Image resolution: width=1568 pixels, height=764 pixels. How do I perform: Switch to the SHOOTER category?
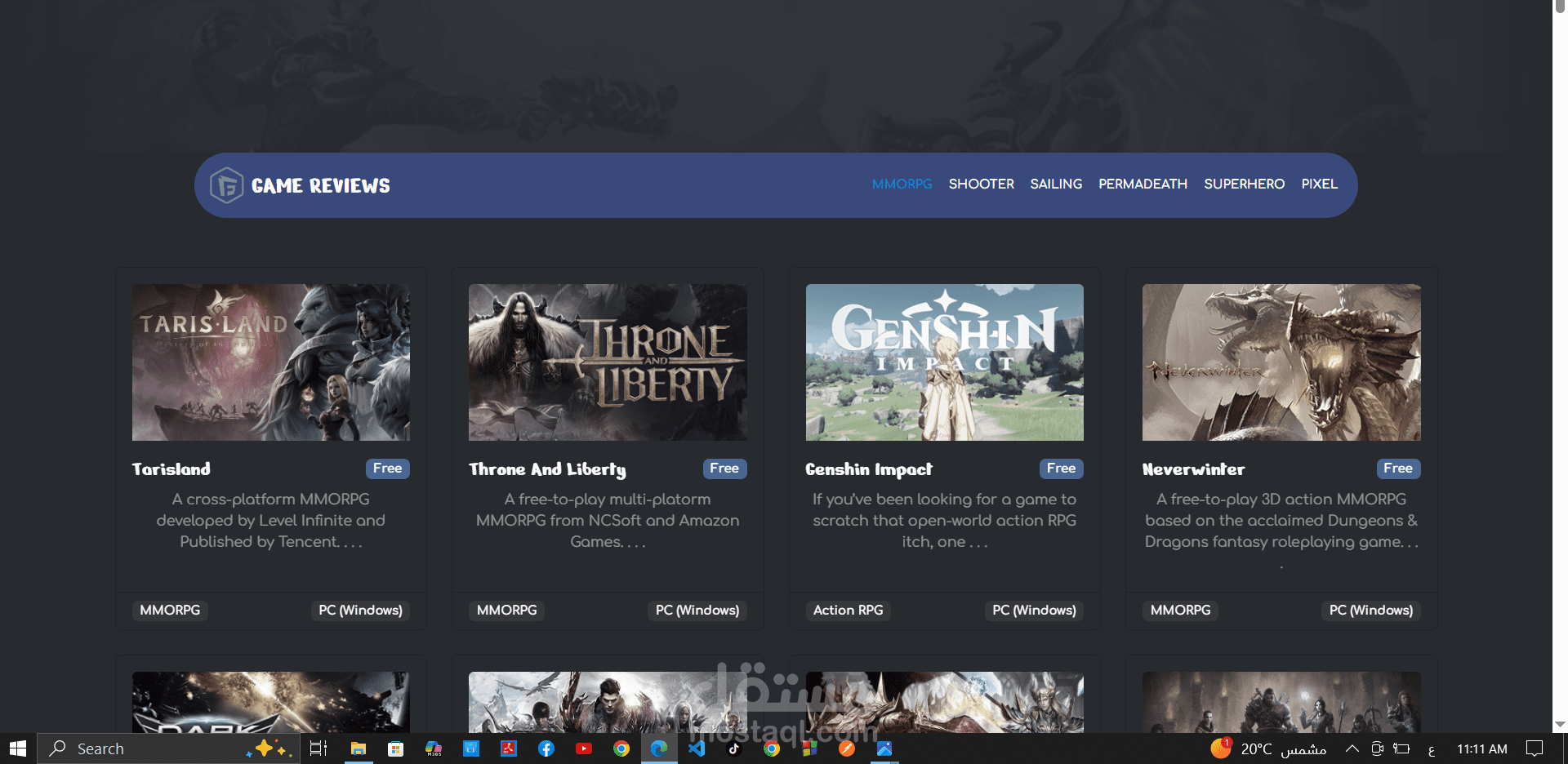click(x=981, y=184)
